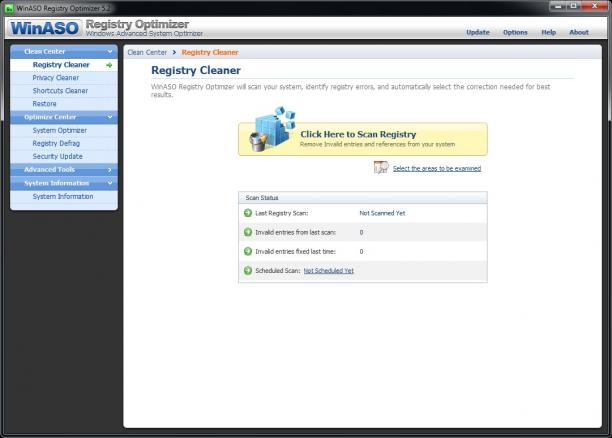Maximize the WinASO window
The image size is (612, 438).
574,6
